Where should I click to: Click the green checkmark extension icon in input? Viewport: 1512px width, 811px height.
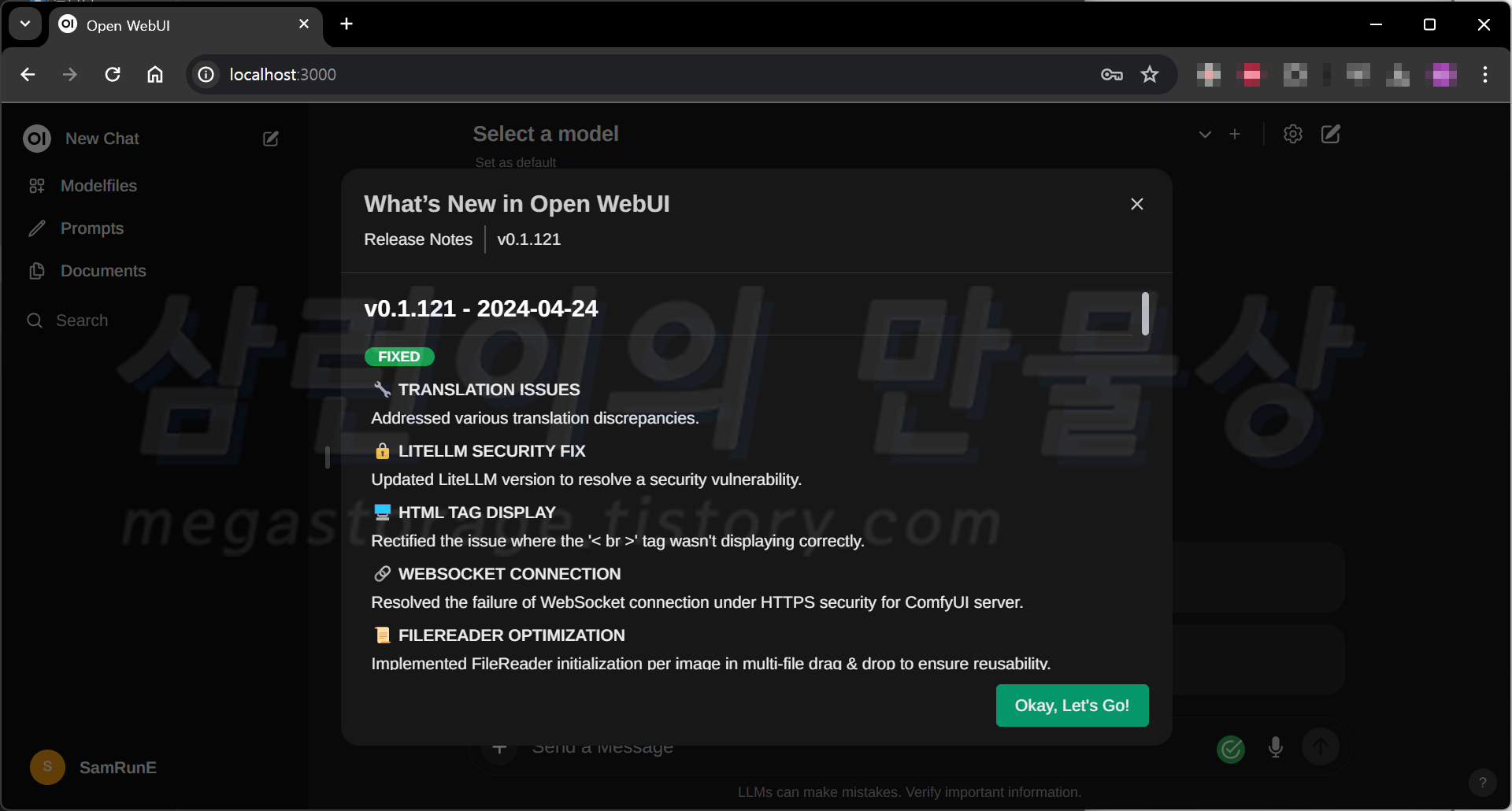(1231, 749)
